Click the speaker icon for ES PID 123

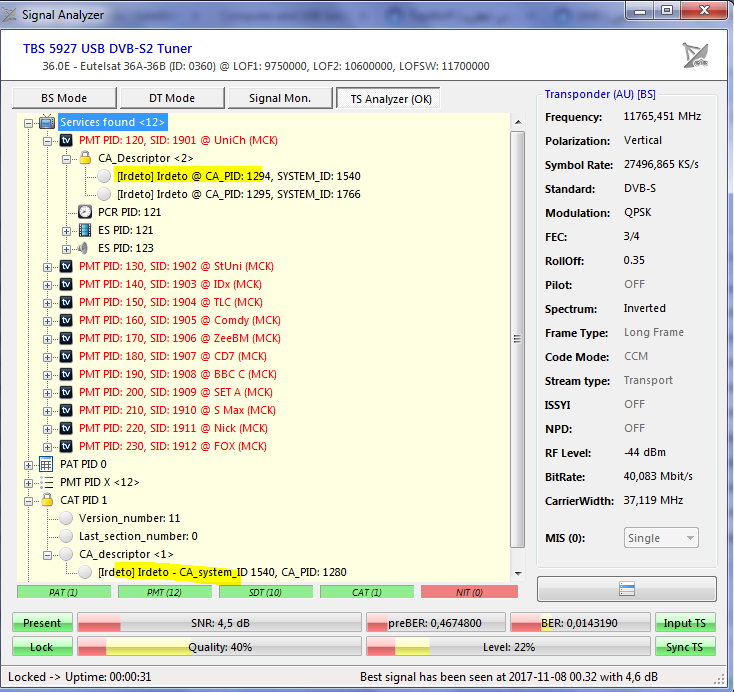(85, 248)
